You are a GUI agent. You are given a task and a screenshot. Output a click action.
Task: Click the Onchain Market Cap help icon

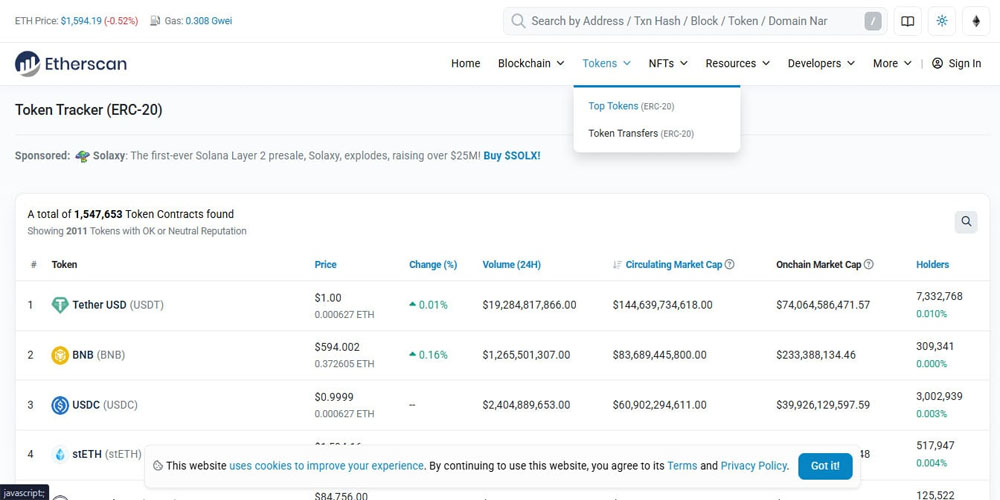pyautogui.click(x=868, y=265)
